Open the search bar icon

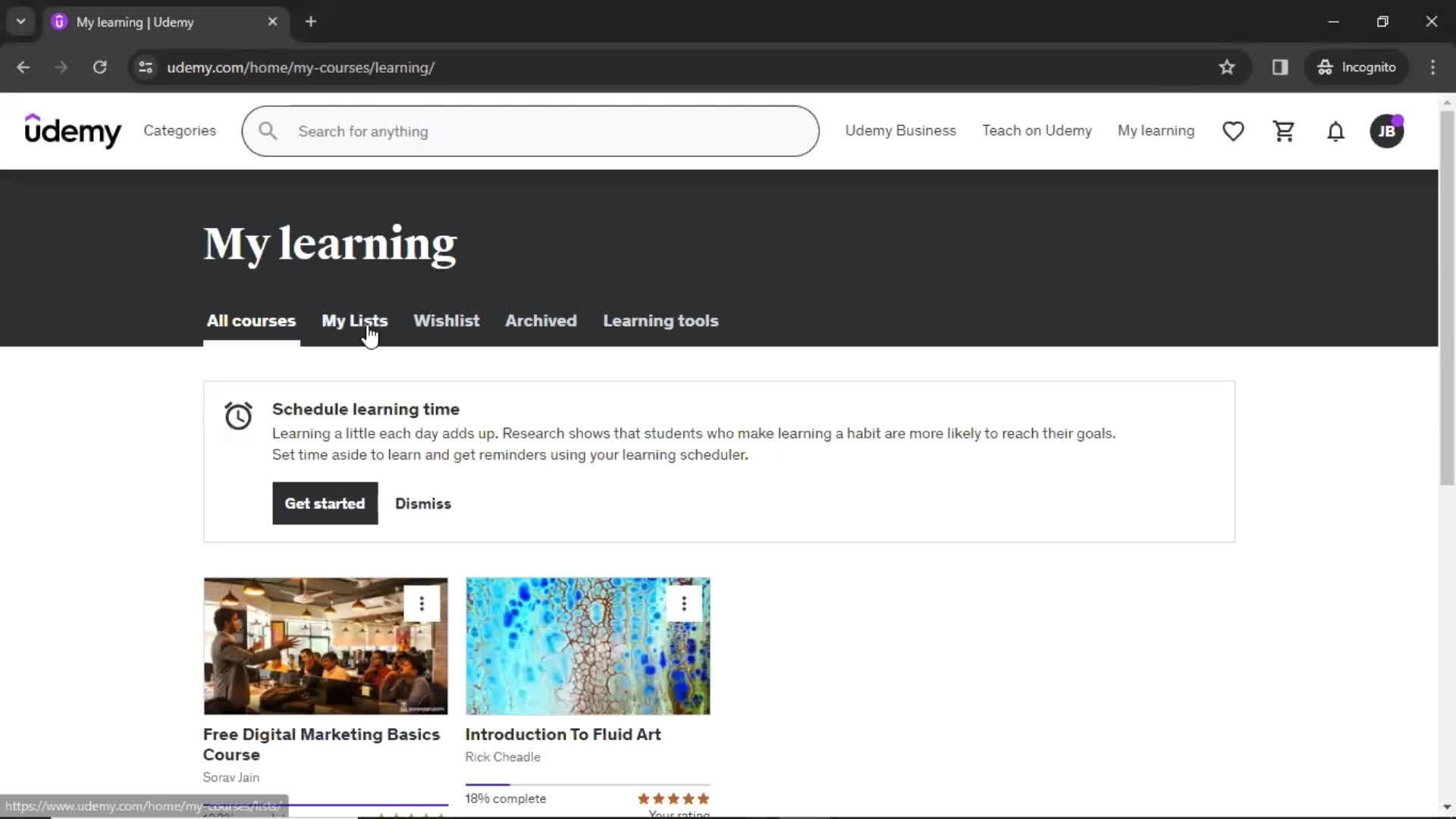[268, 131]
